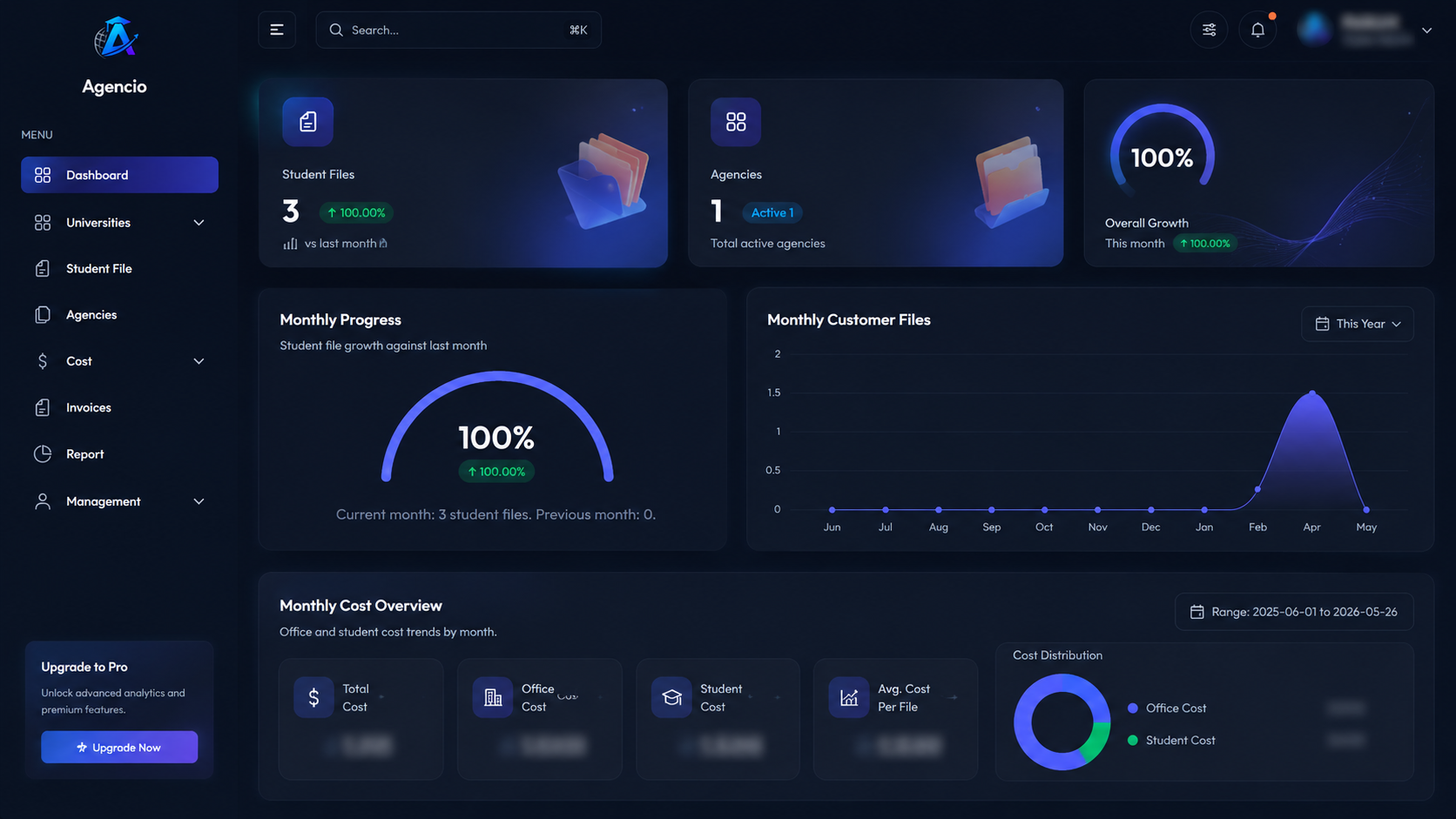
Task: Click the Office Cost legend dot
Action: (x=1132, y=708)
